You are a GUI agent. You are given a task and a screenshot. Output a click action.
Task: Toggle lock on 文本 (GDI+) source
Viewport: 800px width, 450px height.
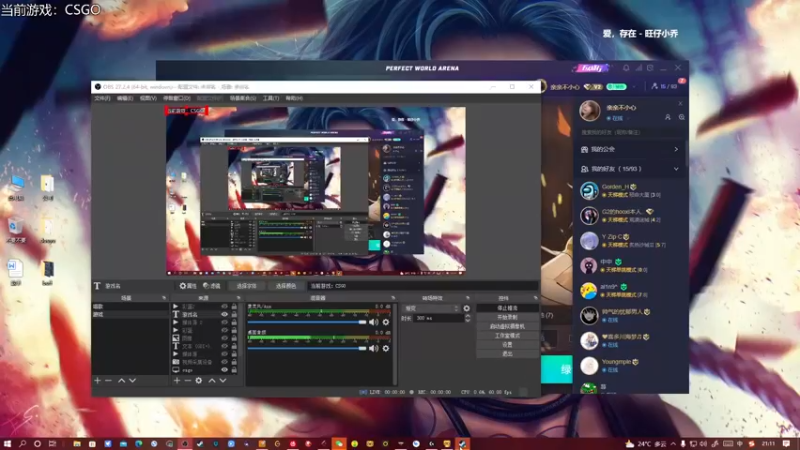pyautogui.click(x=234, y=346)
